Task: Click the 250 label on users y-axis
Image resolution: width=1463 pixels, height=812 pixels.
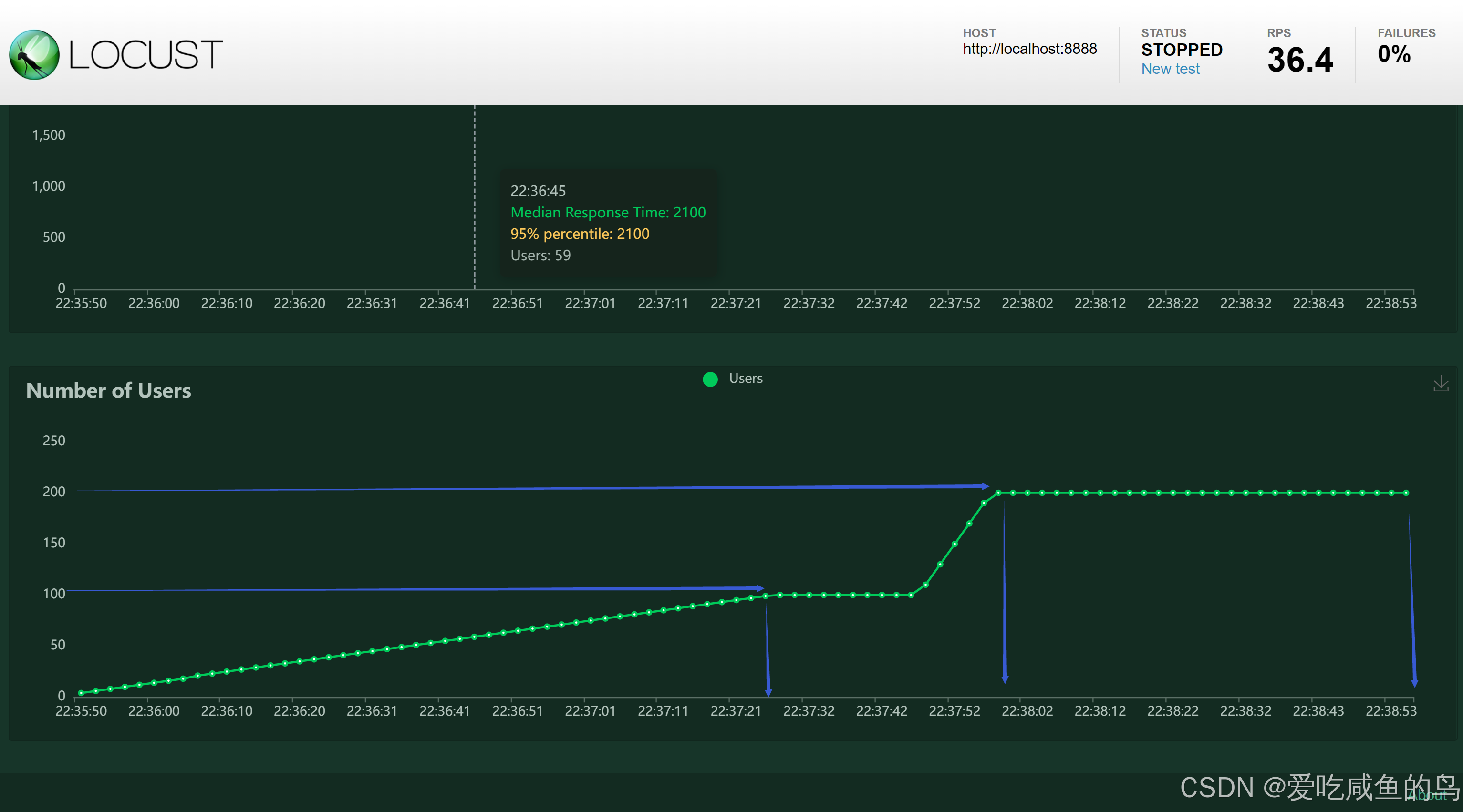Action: (x=54, y=441)
